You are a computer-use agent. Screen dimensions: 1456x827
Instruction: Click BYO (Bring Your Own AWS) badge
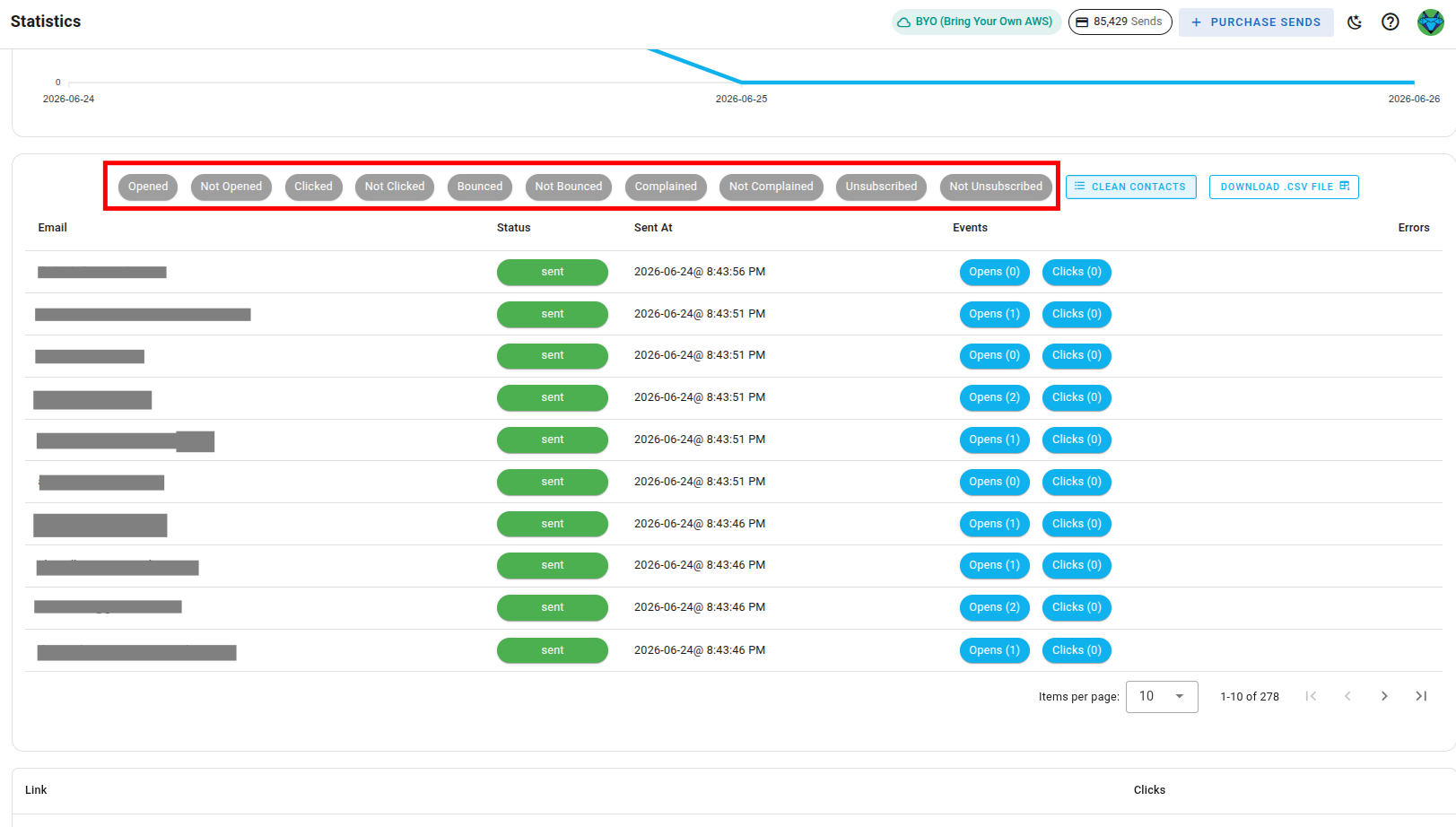976,22
